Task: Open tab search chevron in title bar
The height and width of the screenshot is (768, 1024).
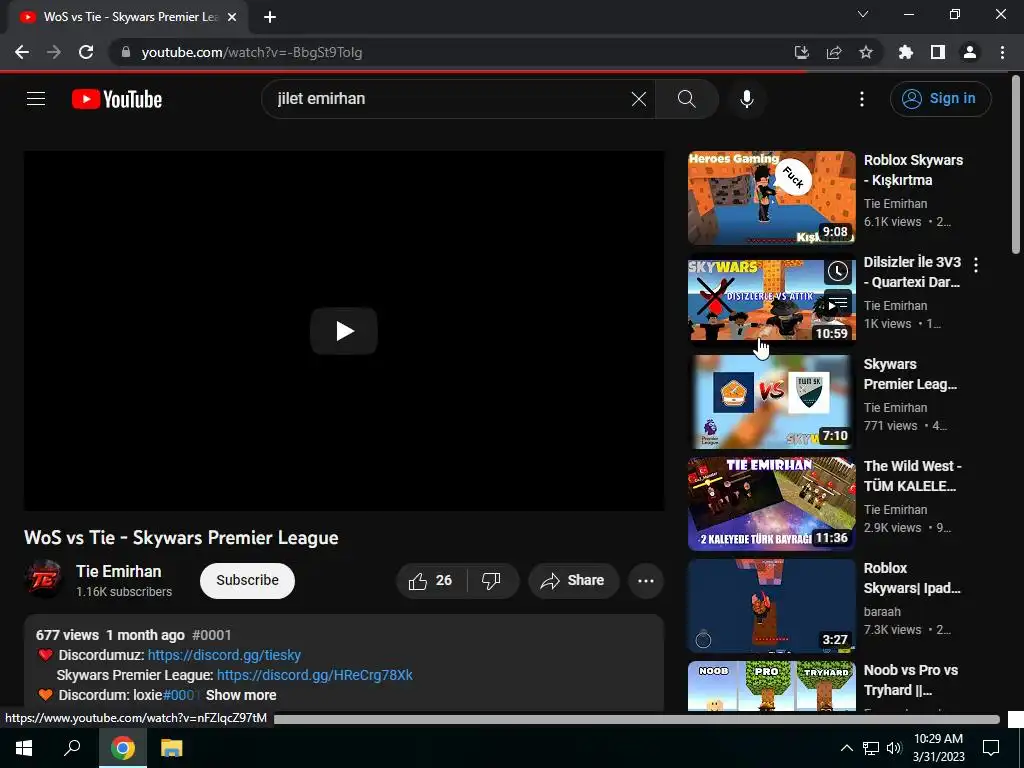Action: 863,14
